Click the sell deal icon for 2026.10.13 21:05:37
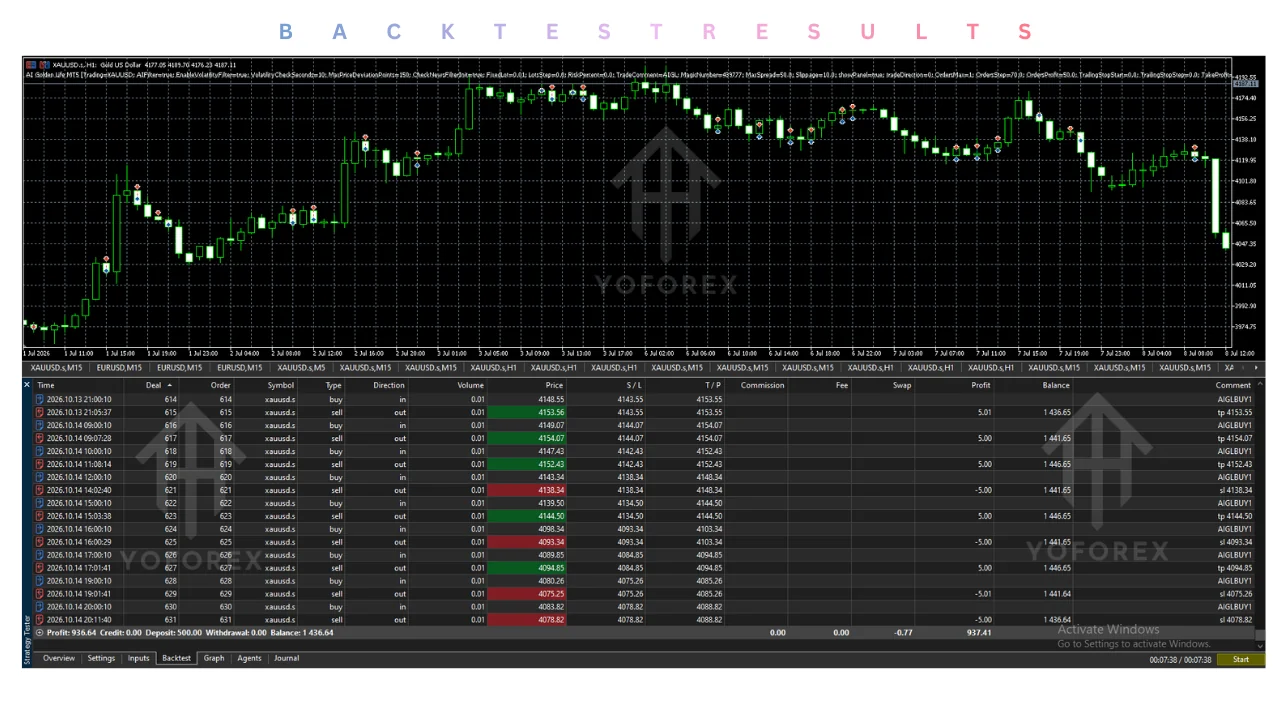1280x720 pixels. [40, 412]
